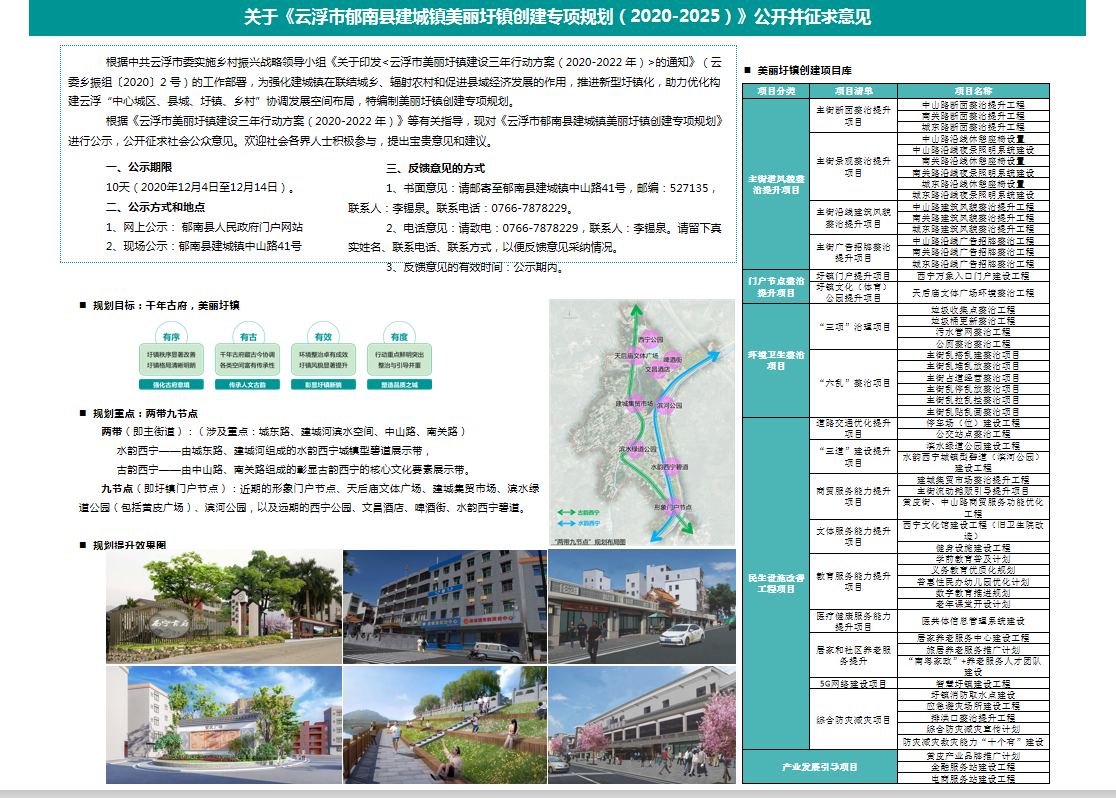1116x798 pixels.
Task: Click the 项目名称 column header
Action: coord(973,91)
